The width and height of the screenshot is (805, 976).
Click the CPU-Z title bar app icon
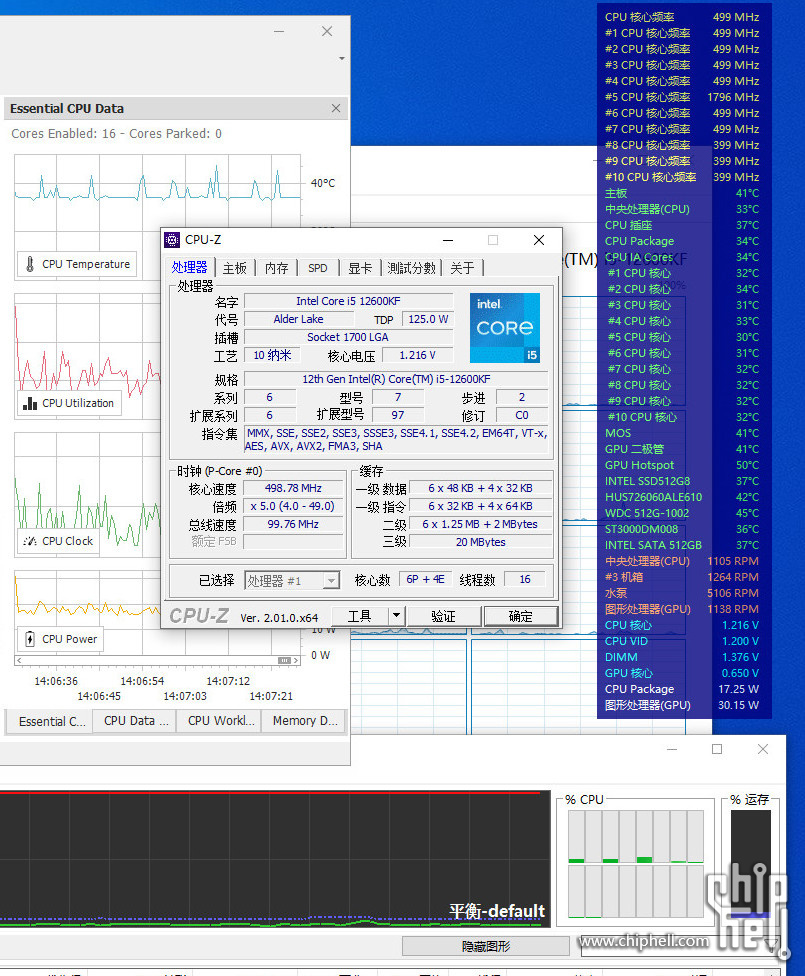172,240
